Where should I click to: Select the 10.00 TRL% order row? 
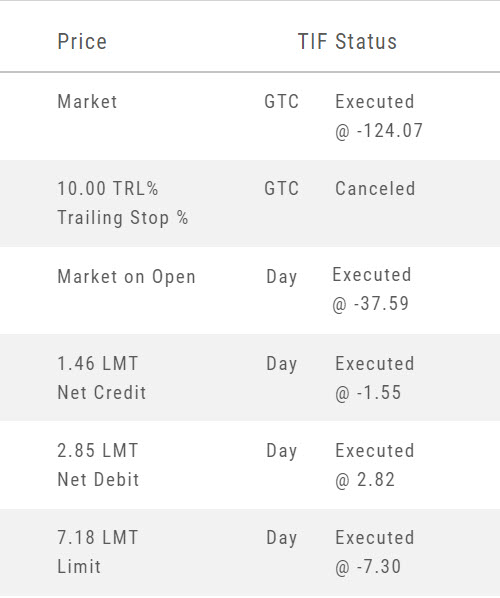coord(250,203)
